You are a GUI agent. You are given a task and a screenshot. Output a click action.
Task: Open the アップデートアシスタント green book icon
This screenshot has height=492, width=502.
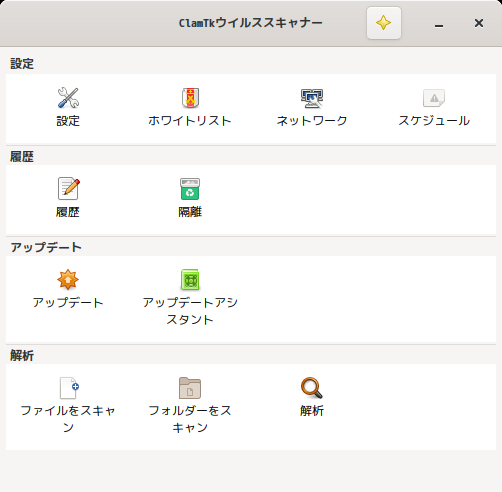[190, 279]
